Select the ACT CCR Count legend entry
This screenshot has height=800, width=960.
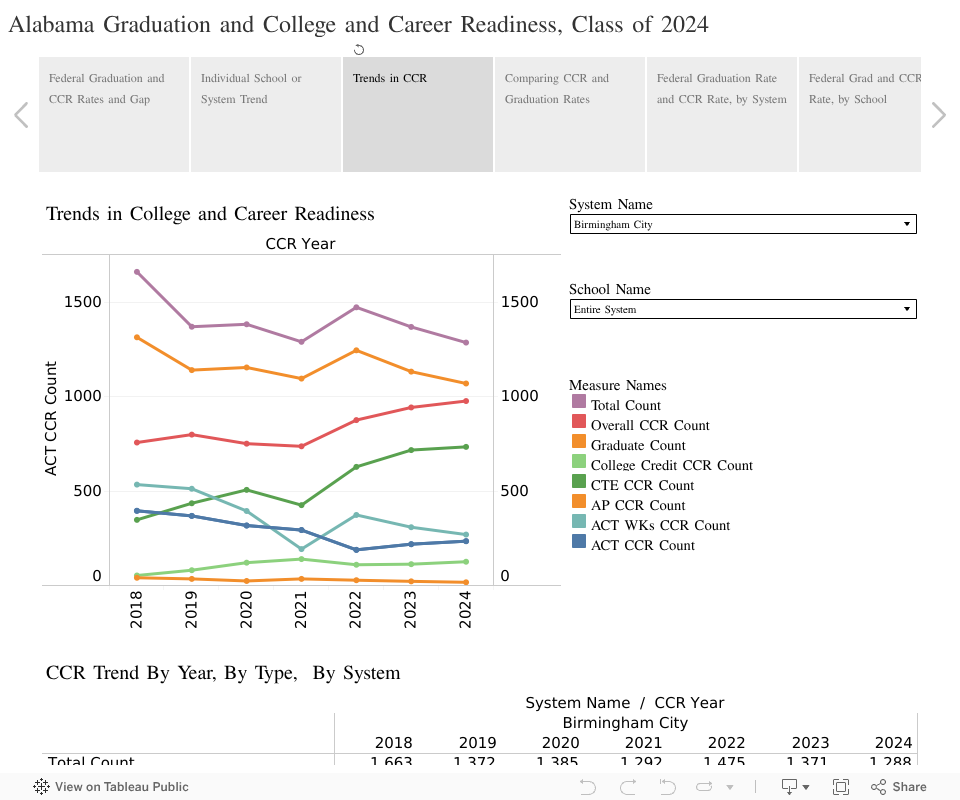coord(642,545)
